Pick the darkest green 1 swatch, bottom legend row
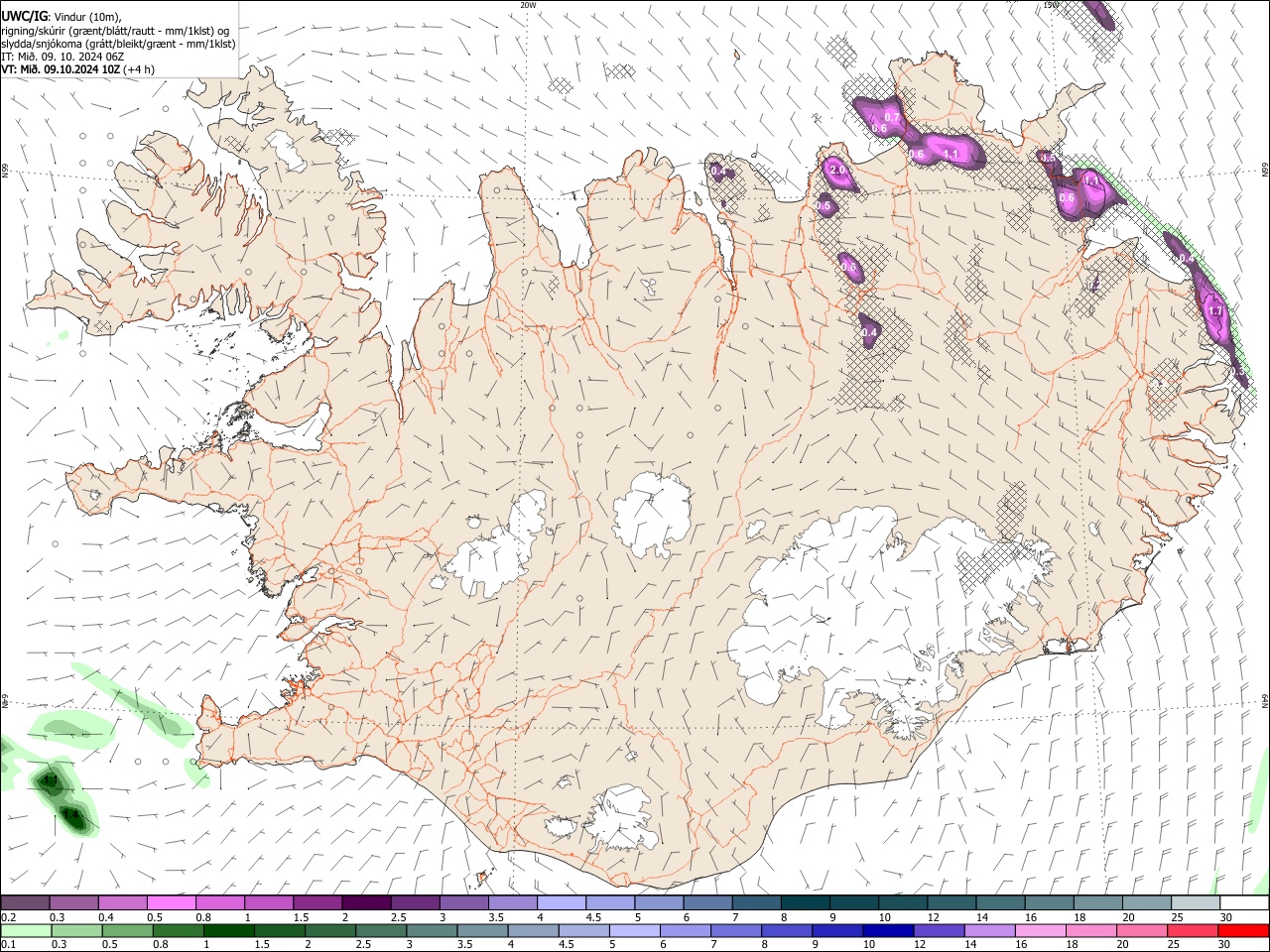This screenshot has width=1270, height=952. coord(228,931)
